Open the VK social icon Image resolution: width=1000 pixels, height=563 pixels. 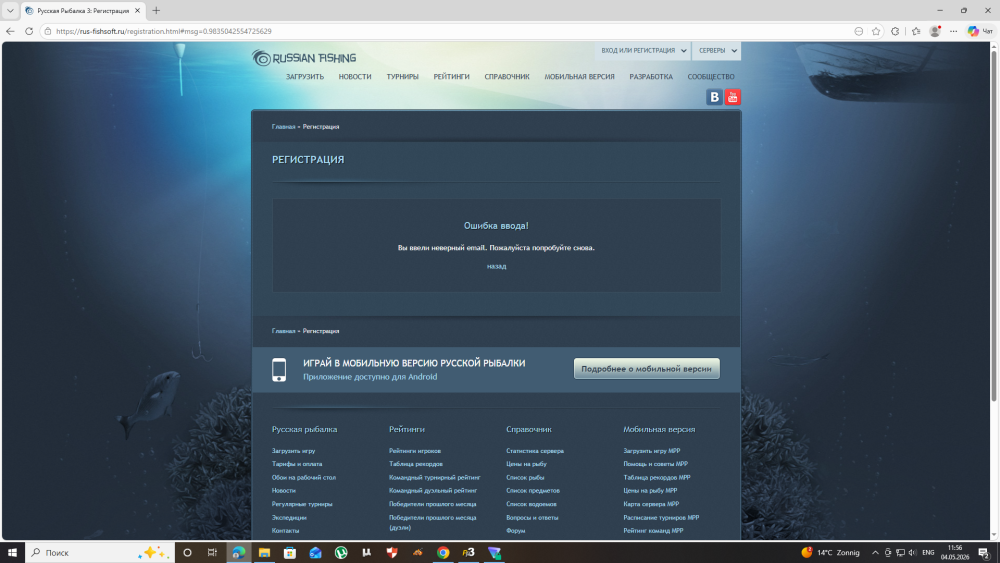(714, 97)
